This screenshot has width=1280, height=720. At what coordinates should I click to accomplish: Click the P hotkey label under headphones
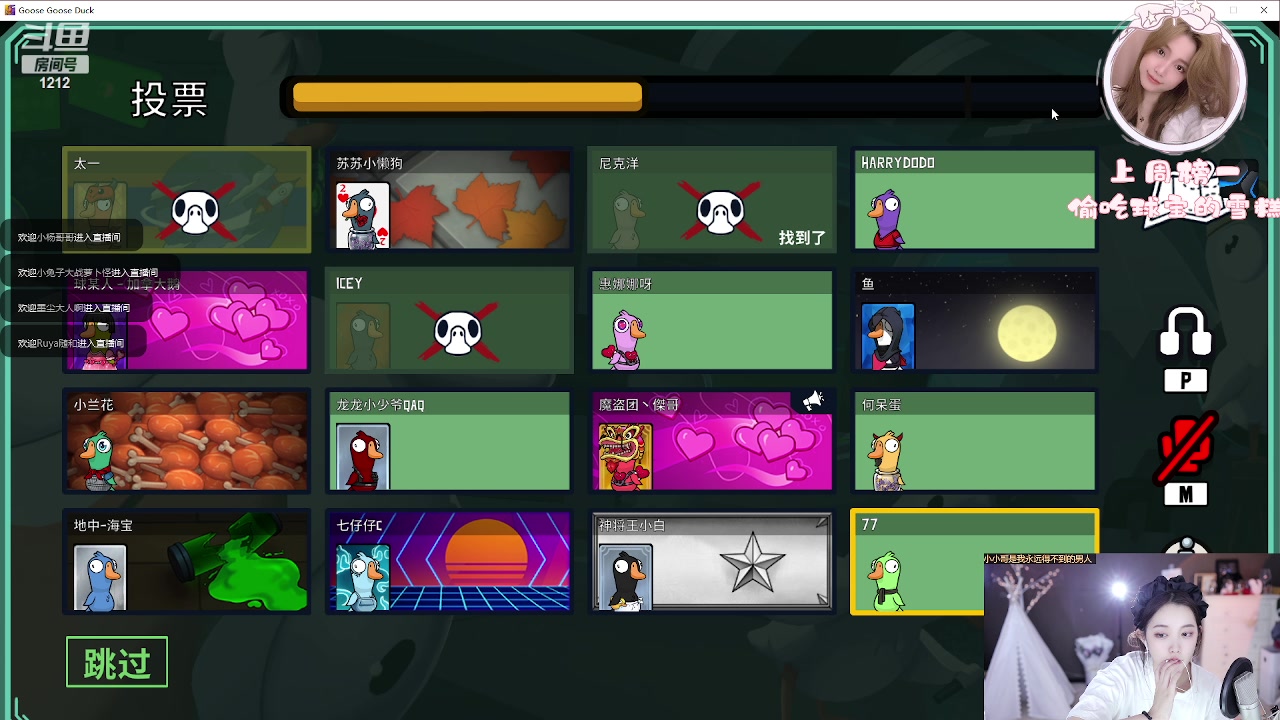tap(1186, 381)
